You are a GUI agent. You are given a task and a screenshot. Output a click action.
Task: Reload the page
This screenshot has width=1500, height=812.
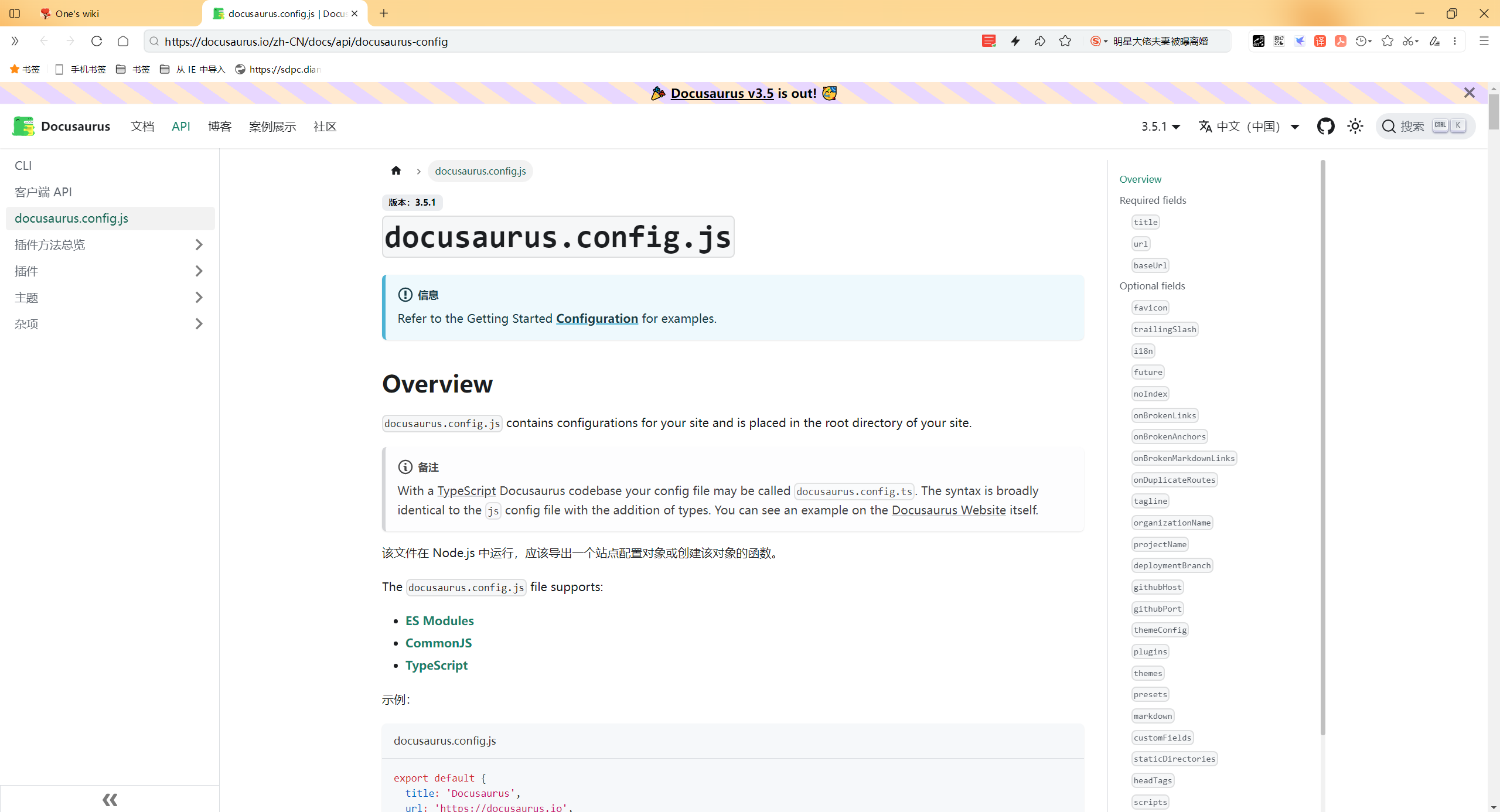point(97,41)
